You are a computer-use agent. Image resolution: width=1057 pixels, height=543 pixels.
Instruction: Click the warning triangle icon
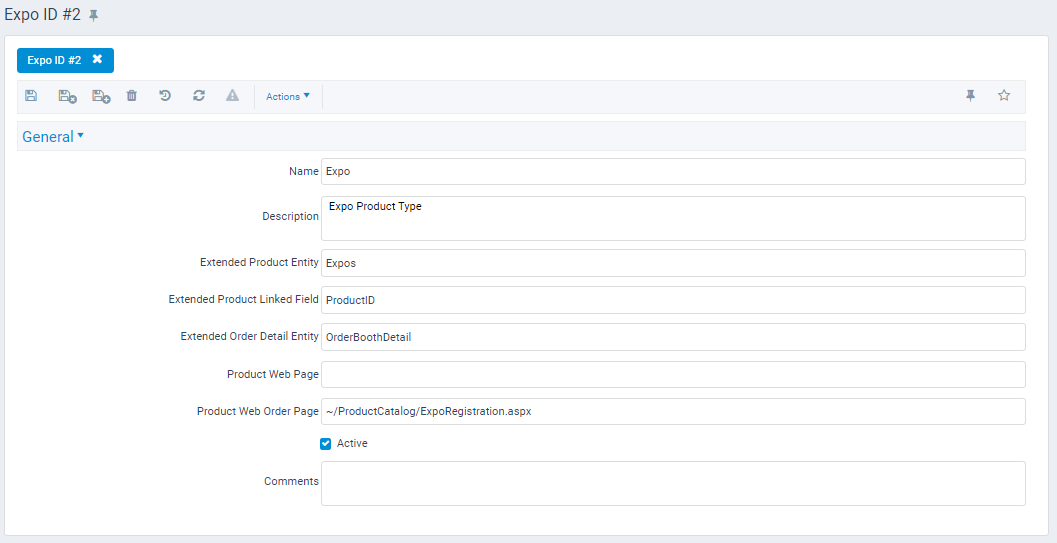[x=232, y=96]
